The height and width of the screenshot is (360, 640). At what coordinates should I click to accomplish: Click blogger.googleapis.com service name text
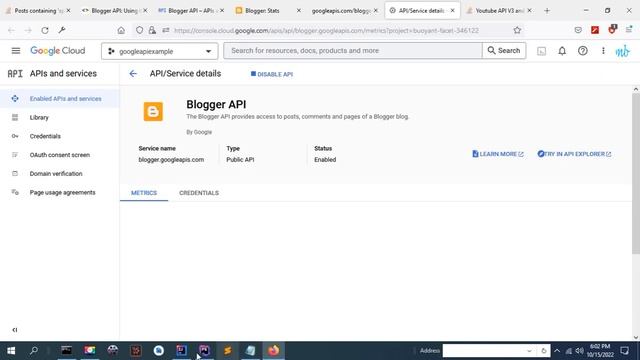pyautogui.click(x=171, y=160)
